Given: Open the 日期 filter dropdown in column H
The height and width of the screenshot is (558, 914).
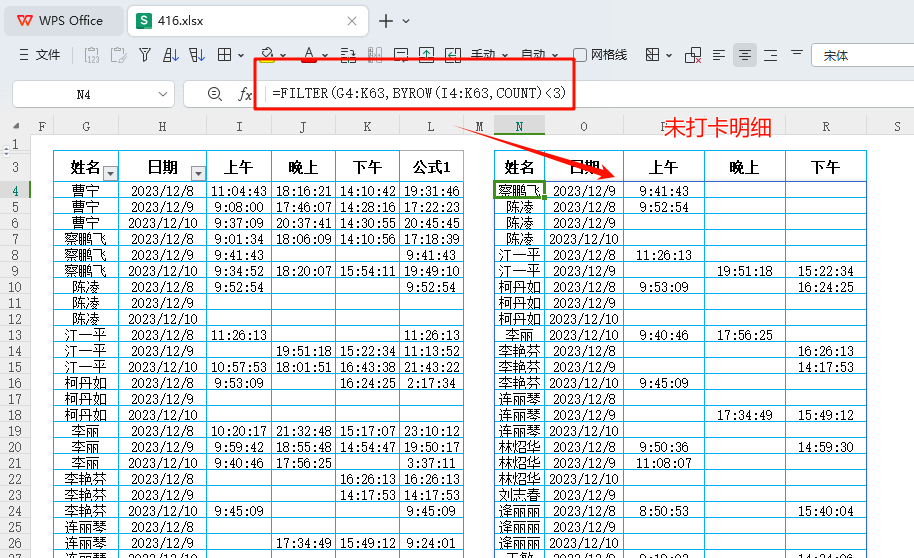Looking at the screenshot, I should point(198,173).
